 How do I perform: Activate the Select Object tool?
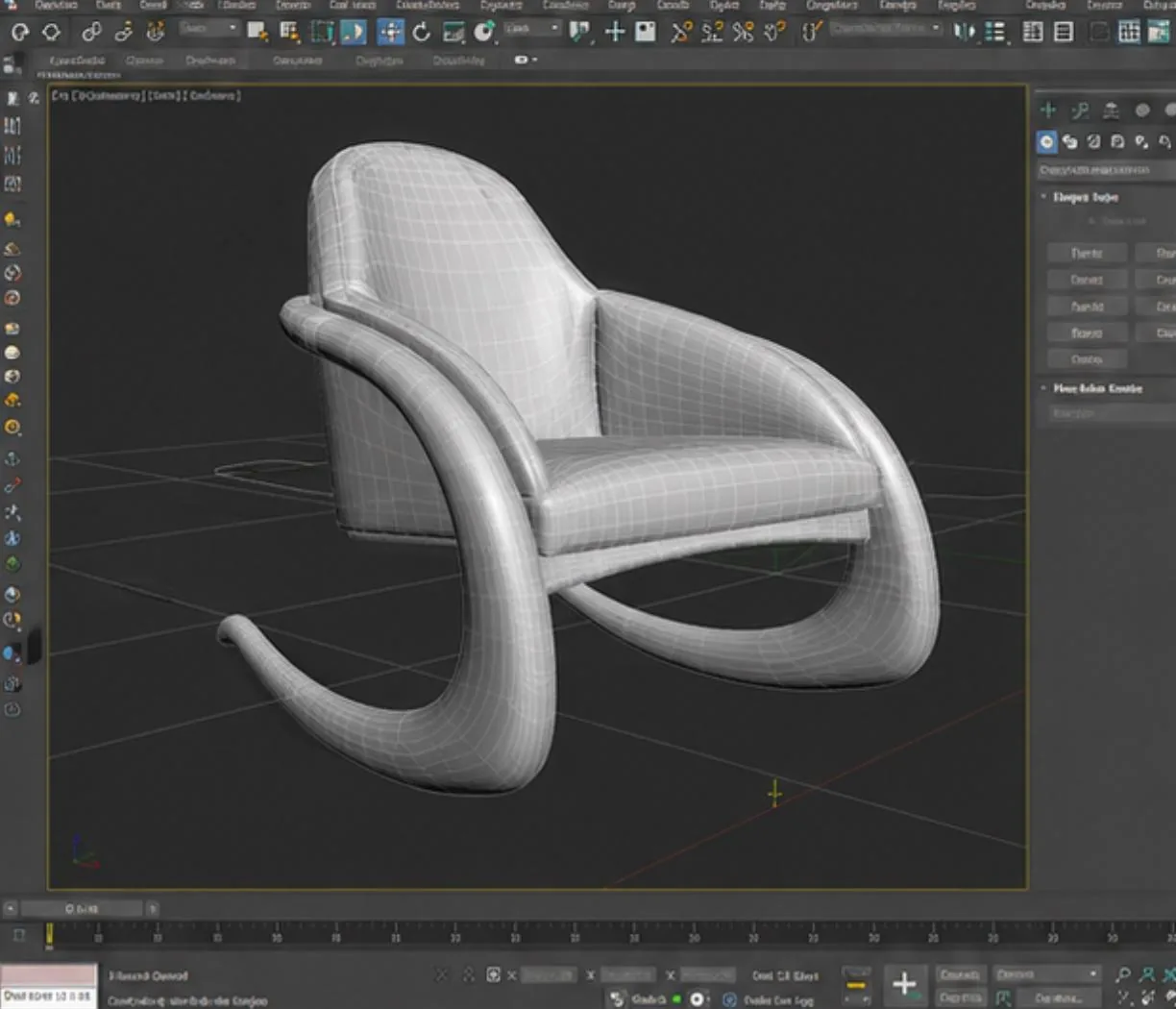click(257, 33)
